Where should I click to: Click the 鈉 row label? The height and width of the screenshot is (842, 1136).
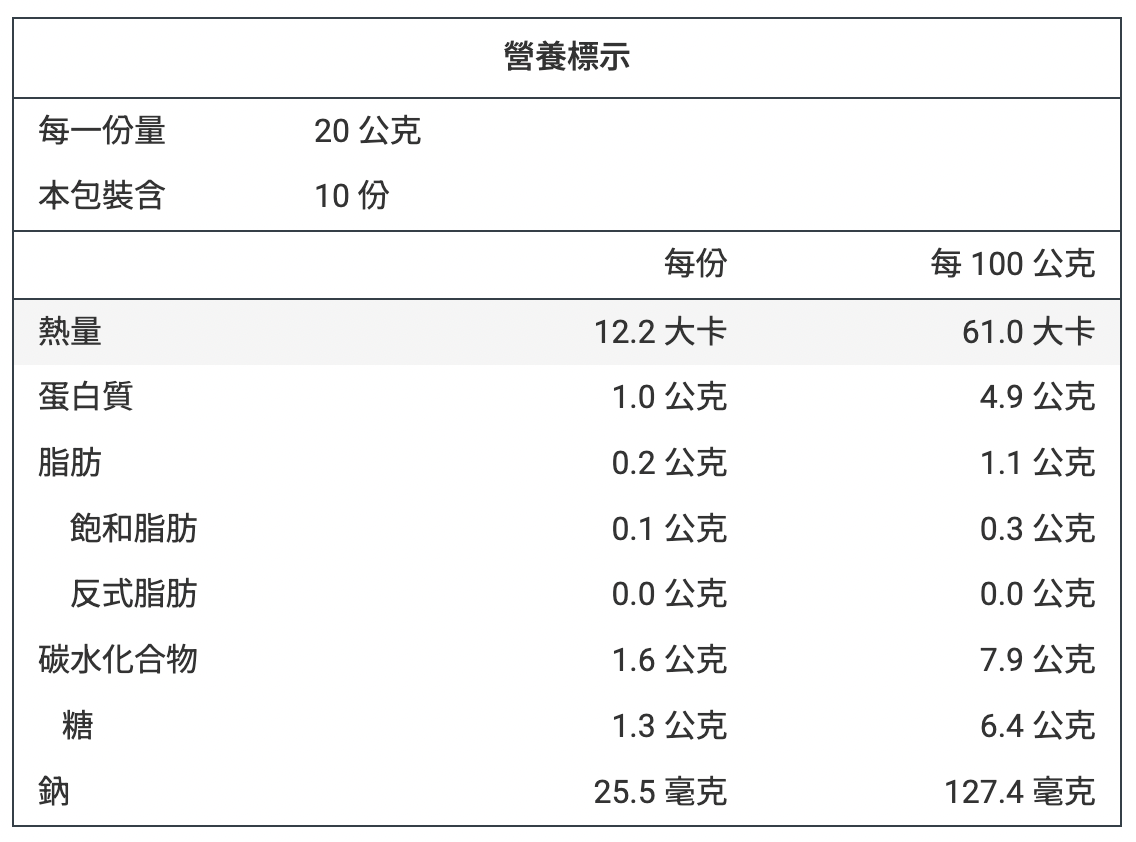coord(54,793)
